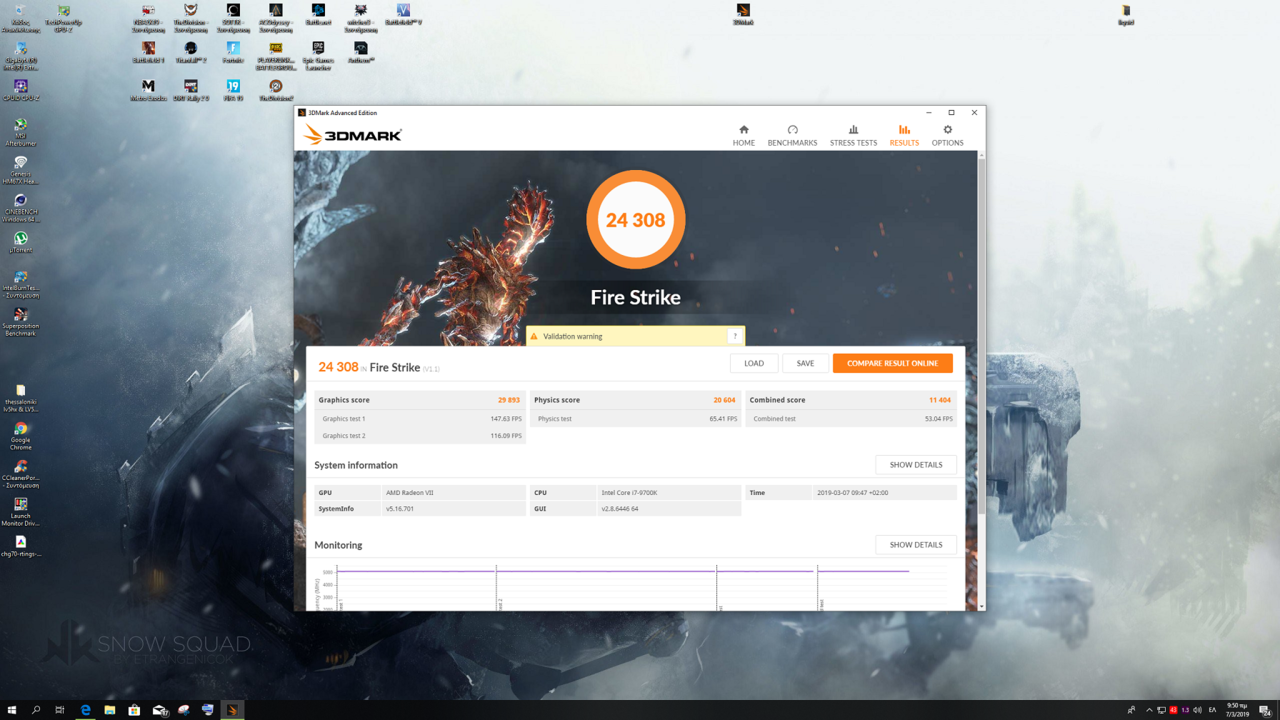Open Task View from the taskbar
Image resolution: width=1280 pixels, height=720 pixels.
click(x=60, y=710)
